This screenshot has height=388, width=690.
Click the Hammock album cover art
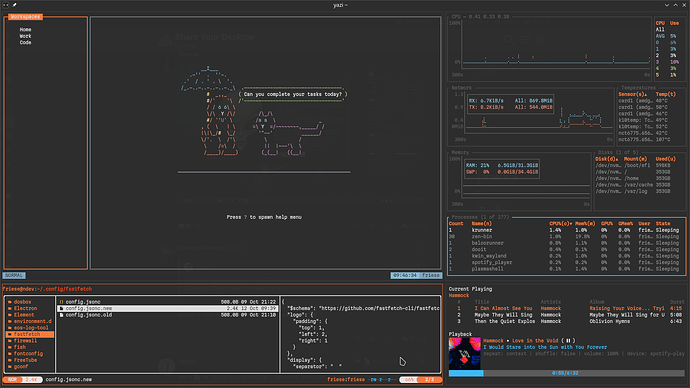(x=465, y=353)
